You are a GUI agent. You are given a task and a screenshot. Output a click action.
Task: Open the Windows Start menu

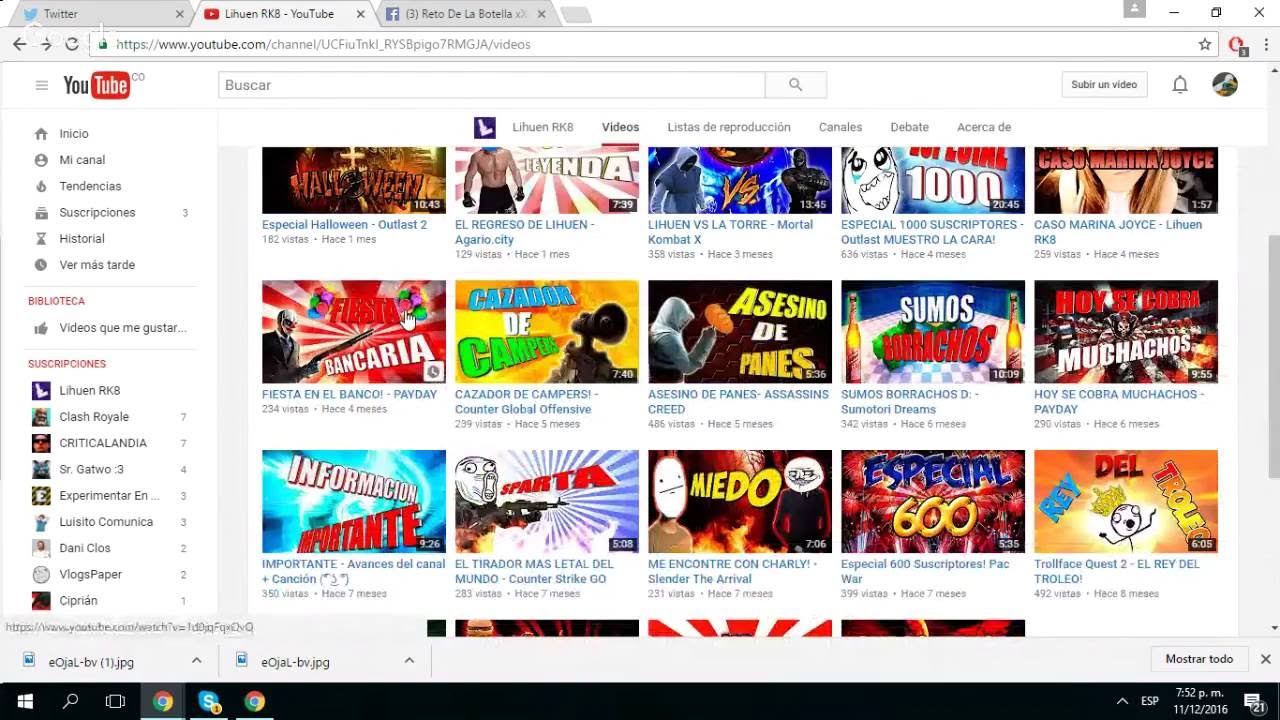24,701
